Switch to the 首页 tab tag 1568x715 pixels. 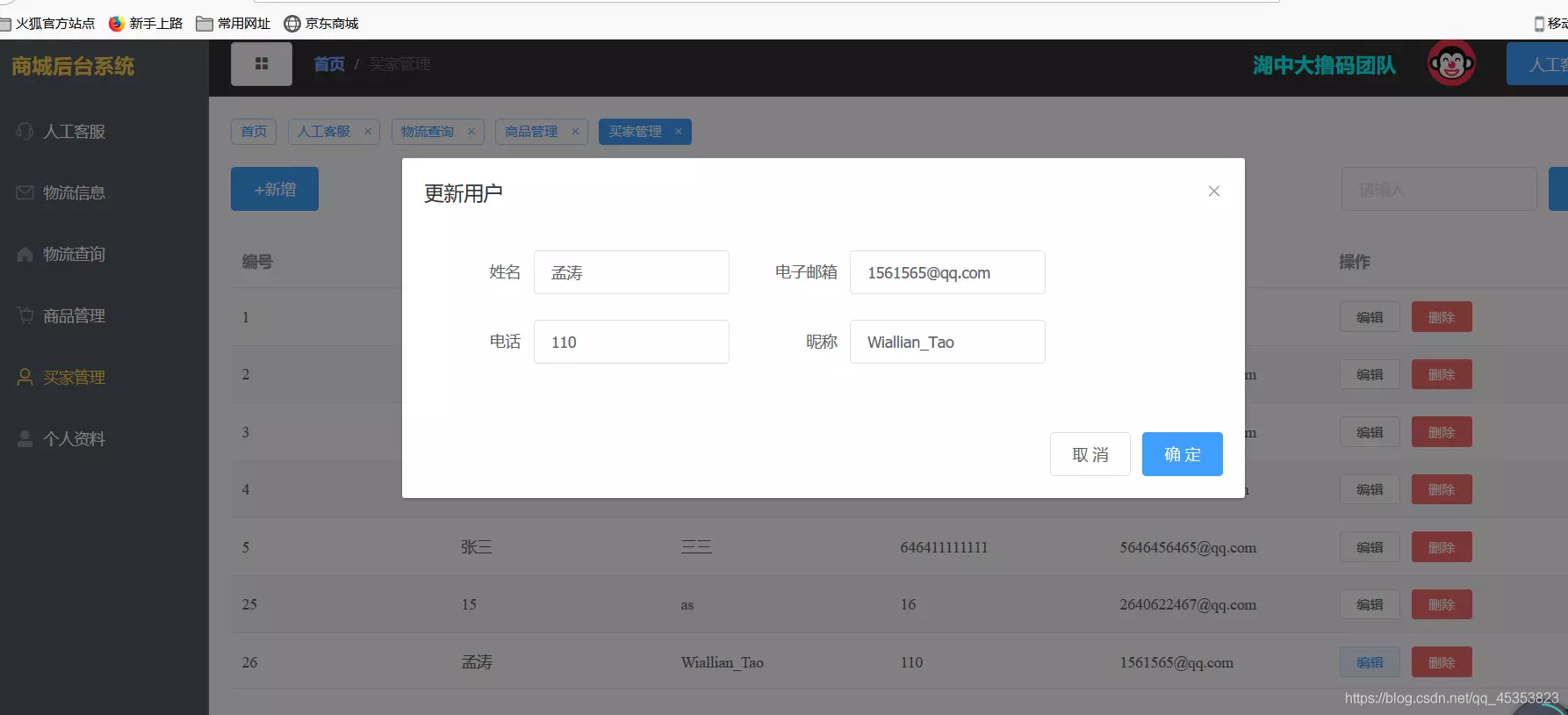(254, 132)
